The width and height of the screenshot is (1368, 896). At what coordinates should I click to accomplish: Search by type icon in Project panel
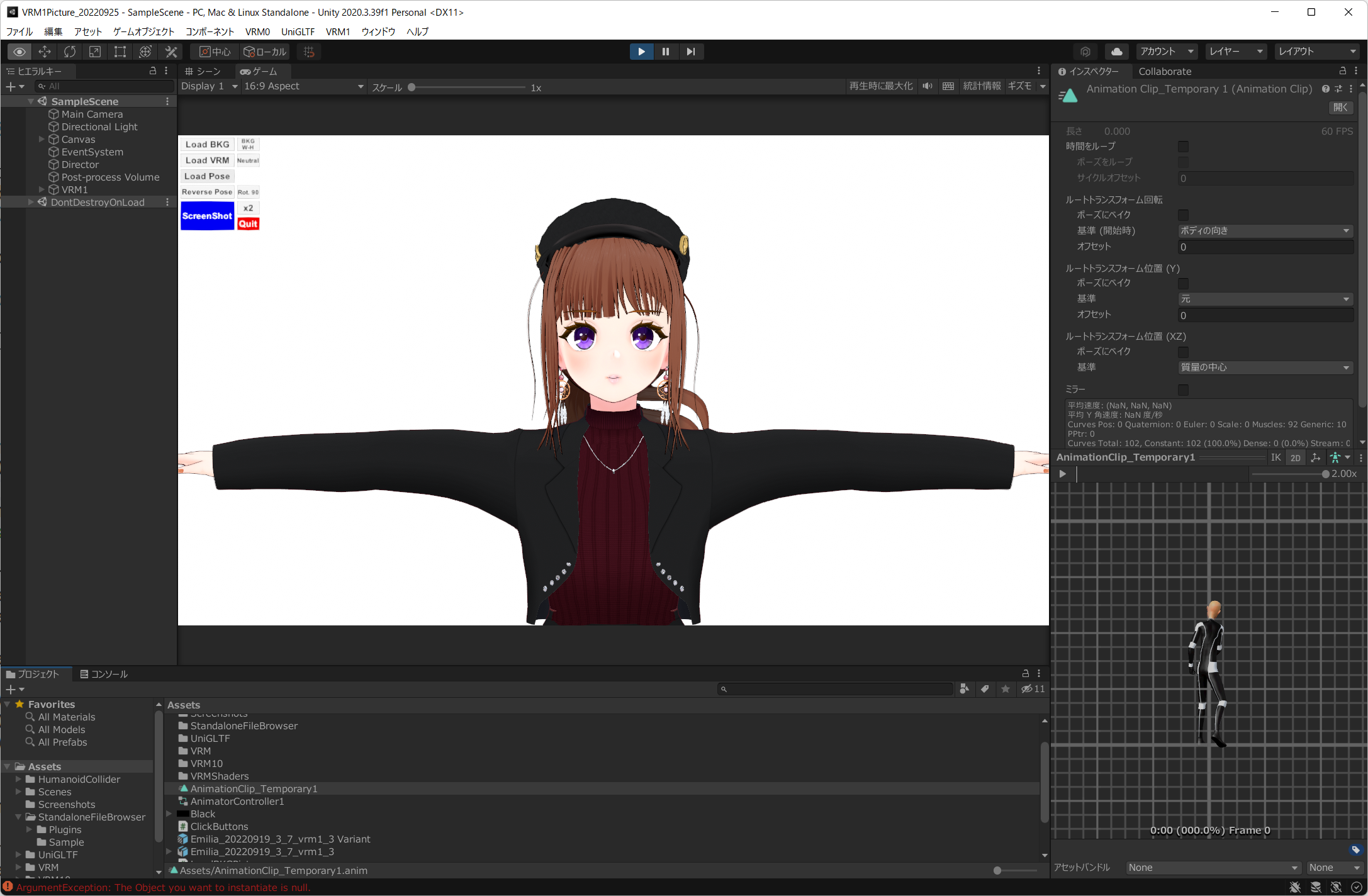tap(964, 689)
